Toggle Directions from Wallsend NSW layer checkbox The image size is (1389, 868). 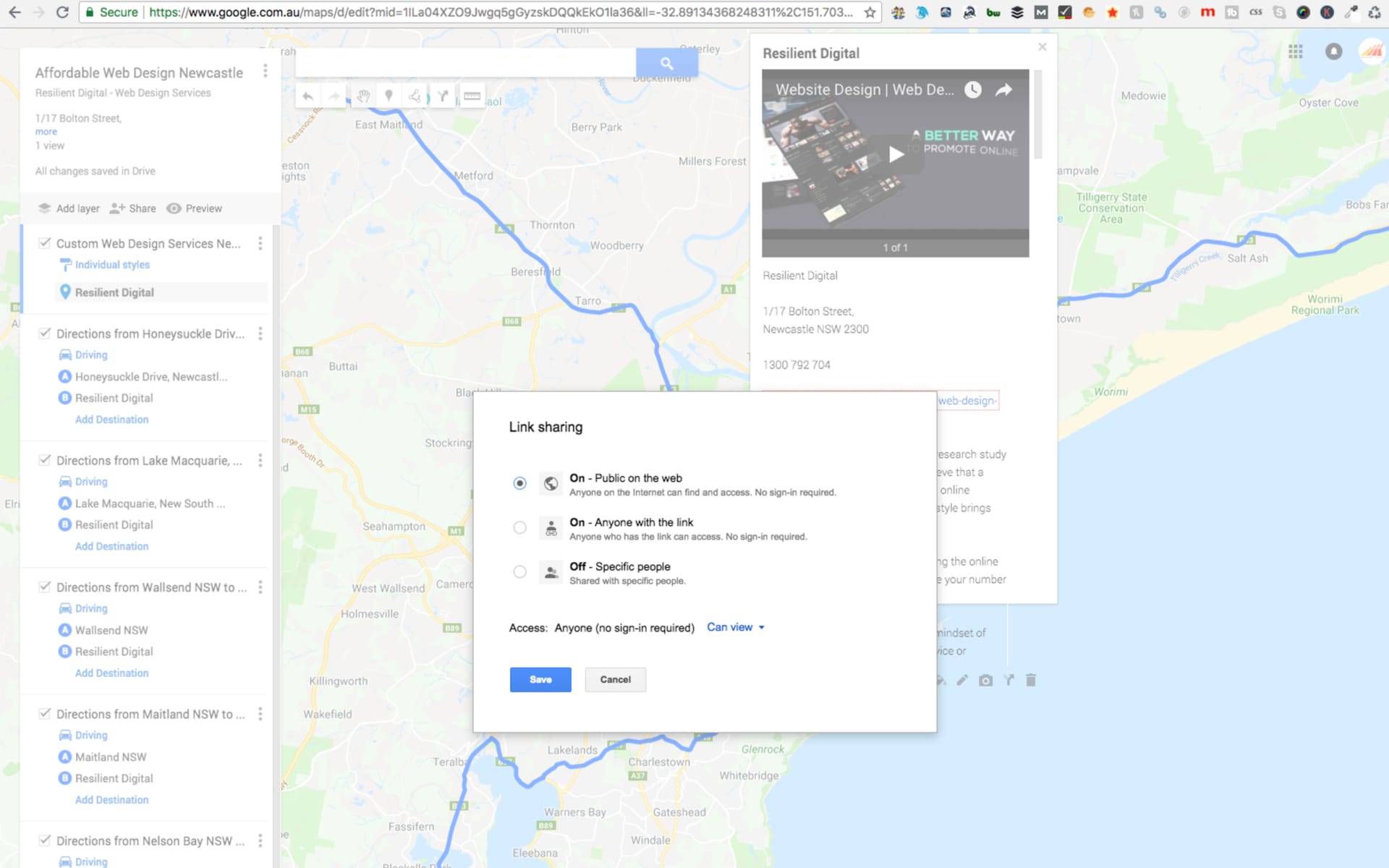coord(45,587)
